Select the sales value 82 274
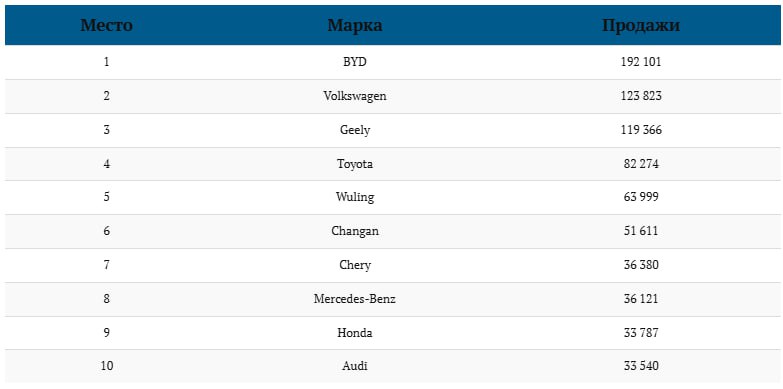Image resolution: width=783 pixels, height=389 pixels. pos(641,164)
